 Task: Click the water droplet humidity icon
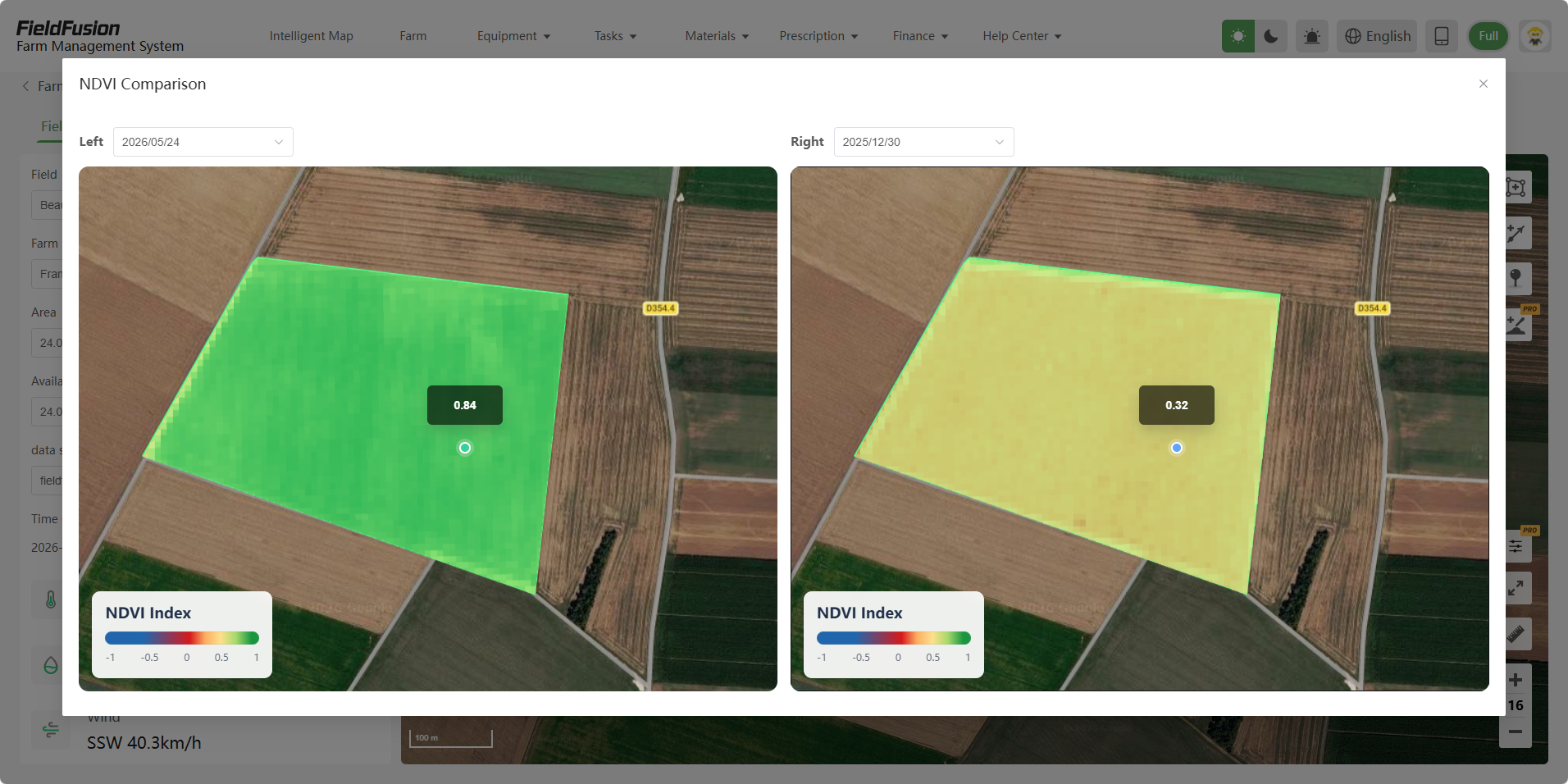(x=51, y=665)
